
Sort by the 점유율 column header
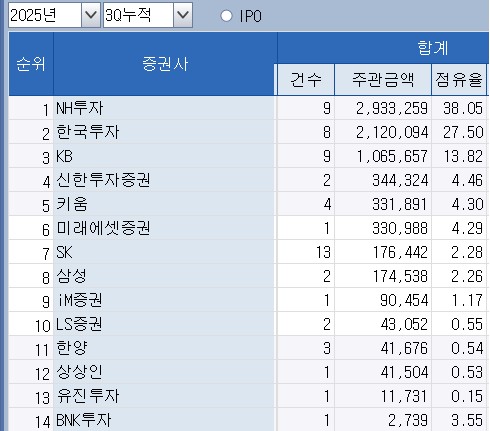click(x=459, y=80)
